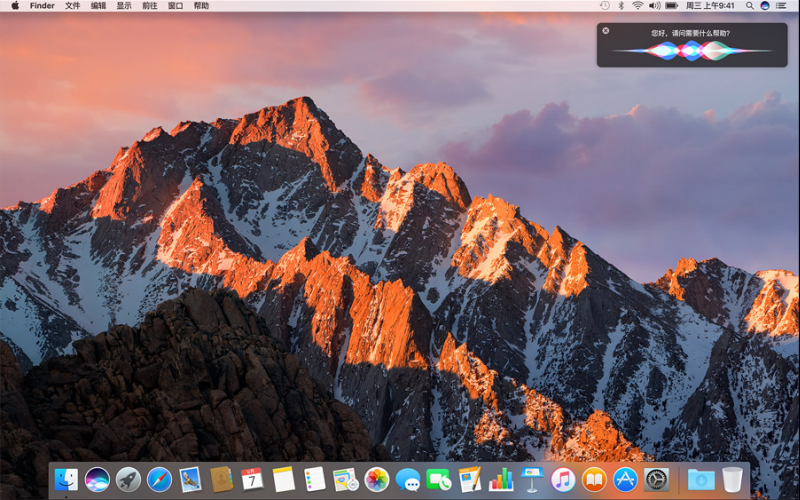800x500 pixels.
Task: Open the App Store dock icon
Action: click(x=625, y=480)
